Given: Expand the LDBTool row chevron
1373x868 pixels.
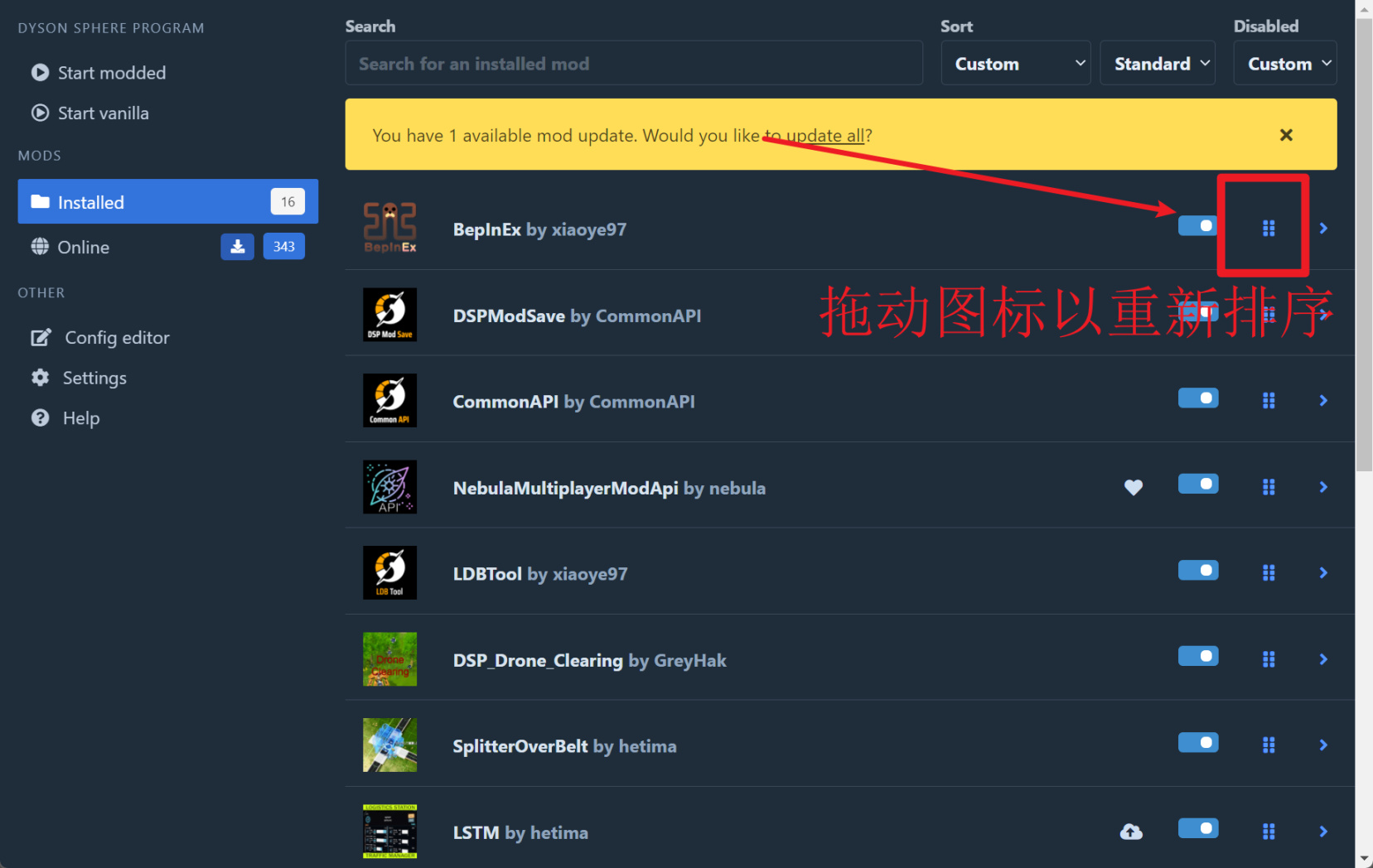Looking at the screenshot, I should click(1323, 573).
